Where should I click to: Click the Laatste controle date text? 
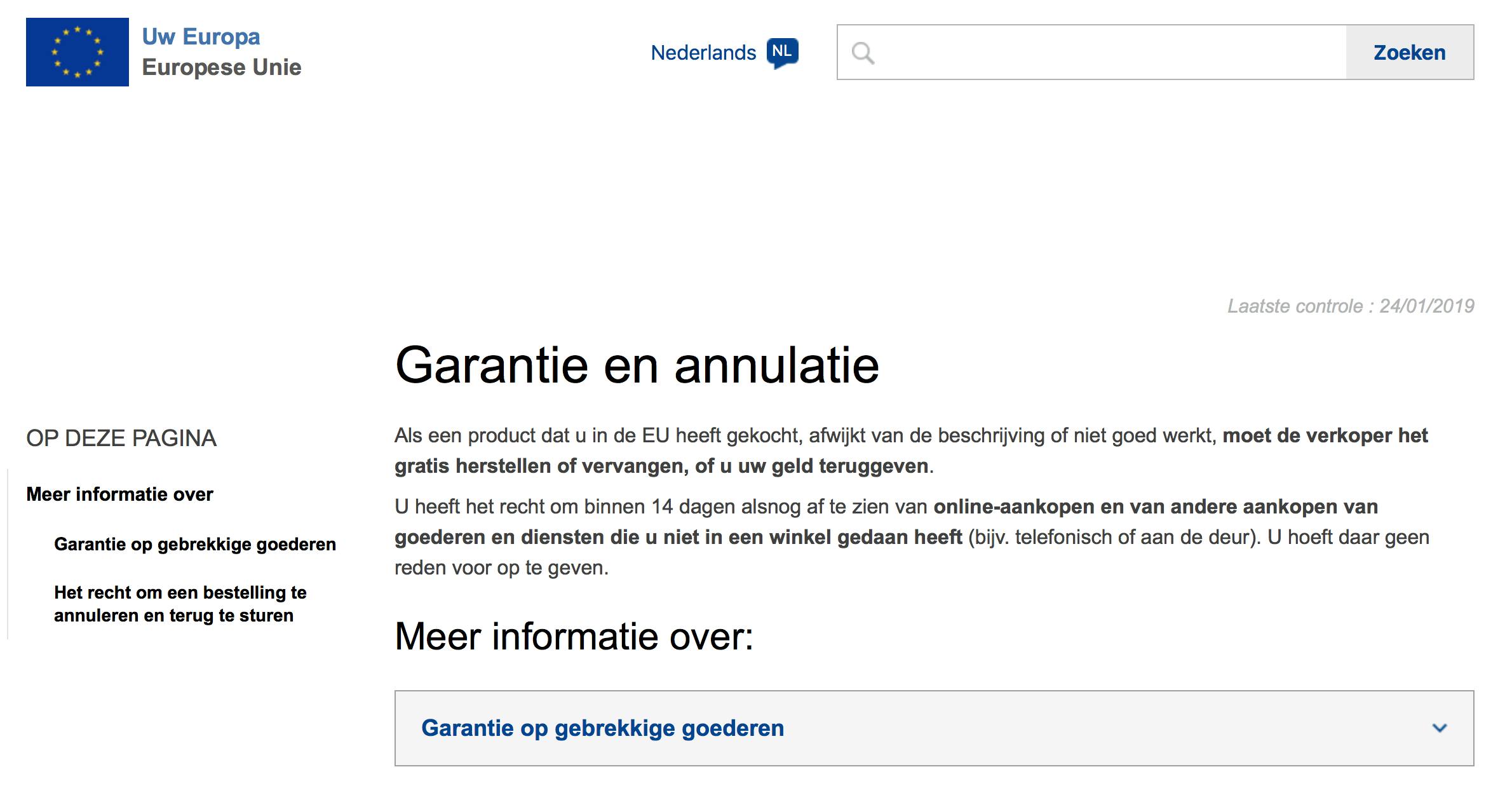click(x=1350, y=306)
